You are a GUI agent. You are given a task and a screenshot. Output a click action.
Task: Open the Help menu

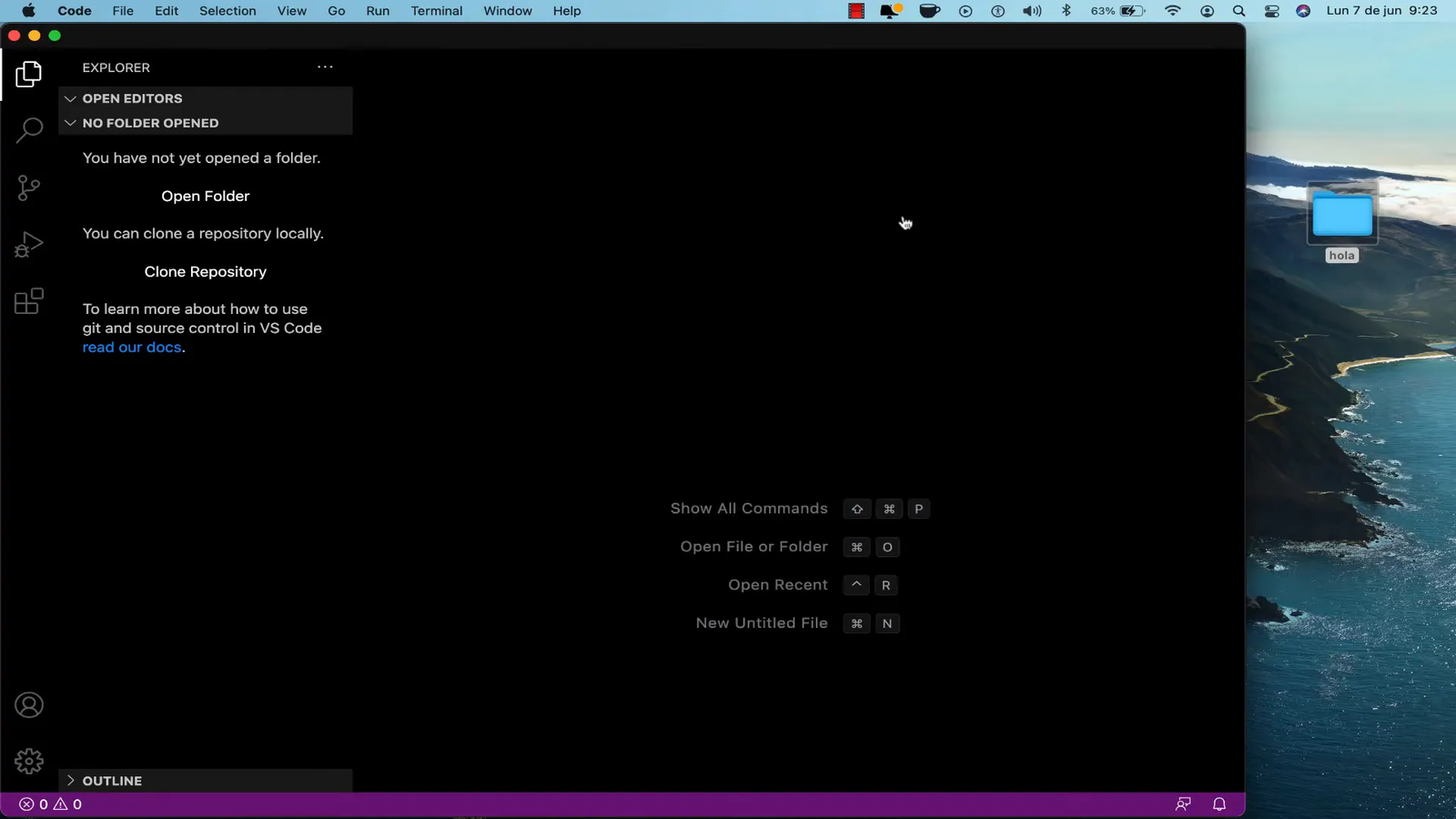(567, 11)
